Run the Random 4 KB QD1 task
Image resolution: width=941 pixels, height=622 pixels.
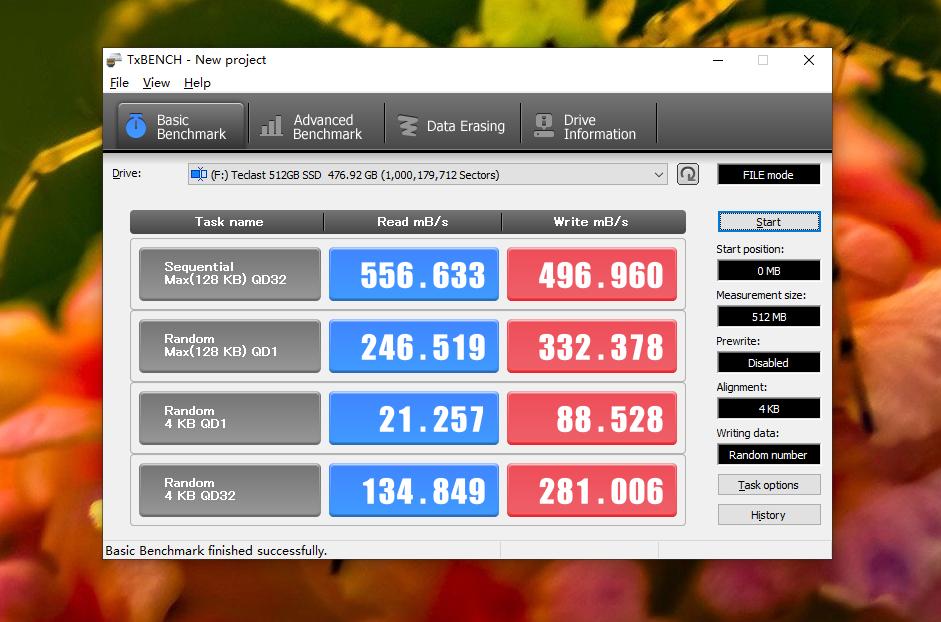point(230,418)
